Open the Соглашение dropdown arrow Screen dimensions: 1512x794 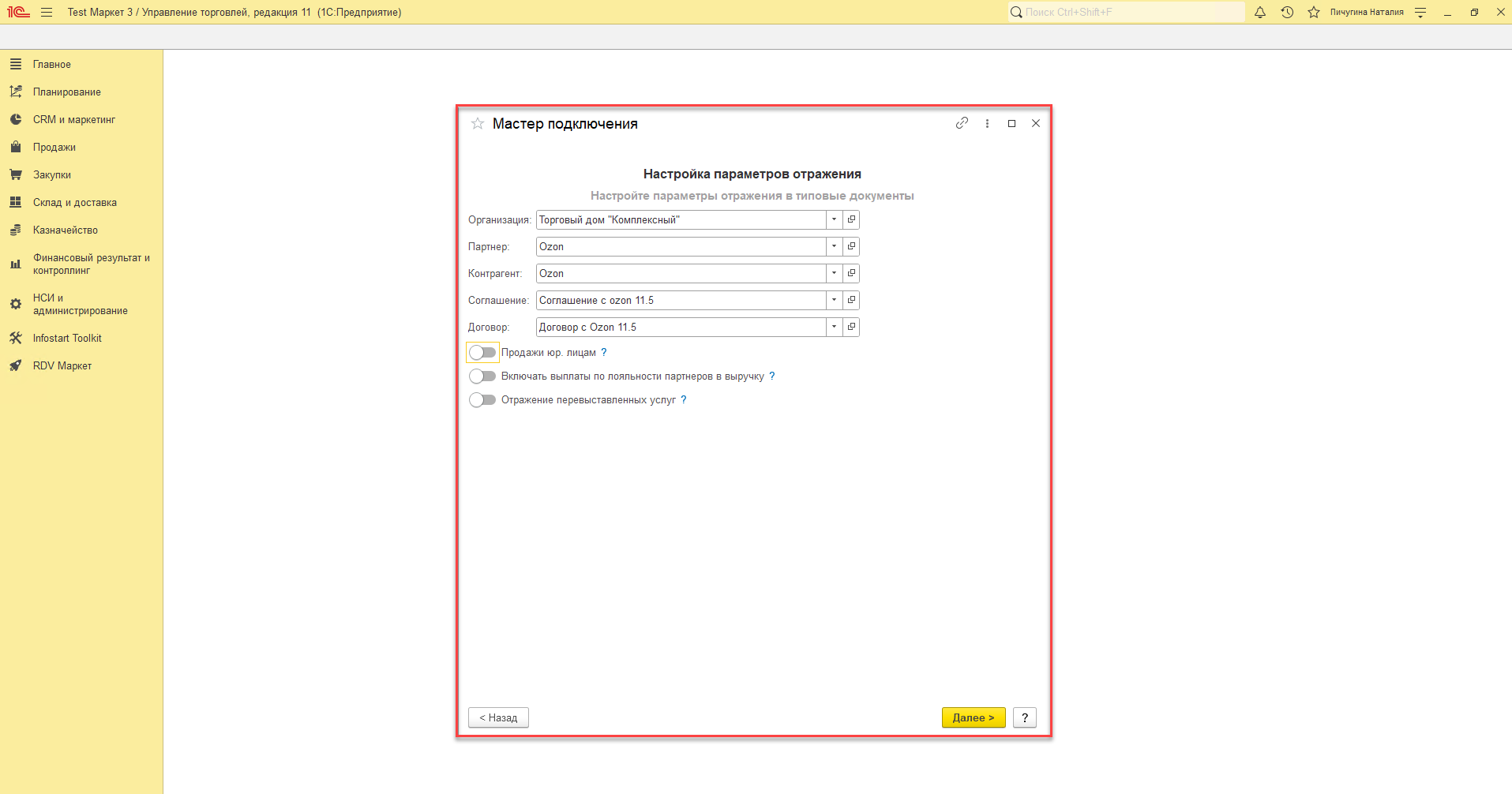pyautogui.click(x=834, y=300)
